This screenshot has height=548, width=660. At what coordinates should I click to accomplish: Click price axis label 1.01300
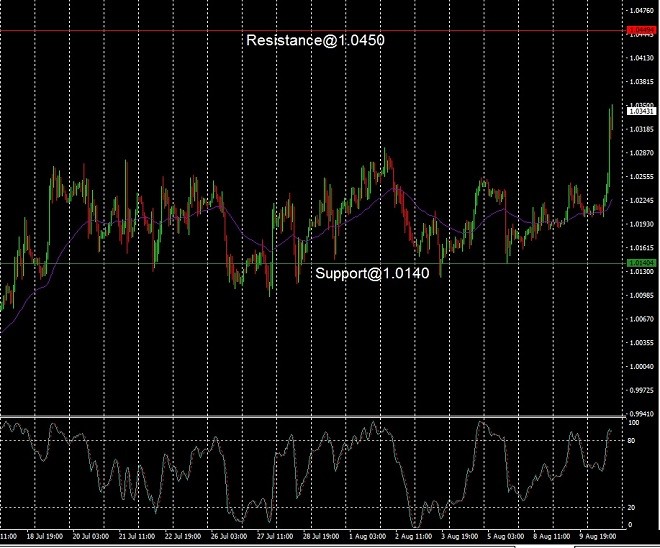pyautogui.click(x=642, y=271)
